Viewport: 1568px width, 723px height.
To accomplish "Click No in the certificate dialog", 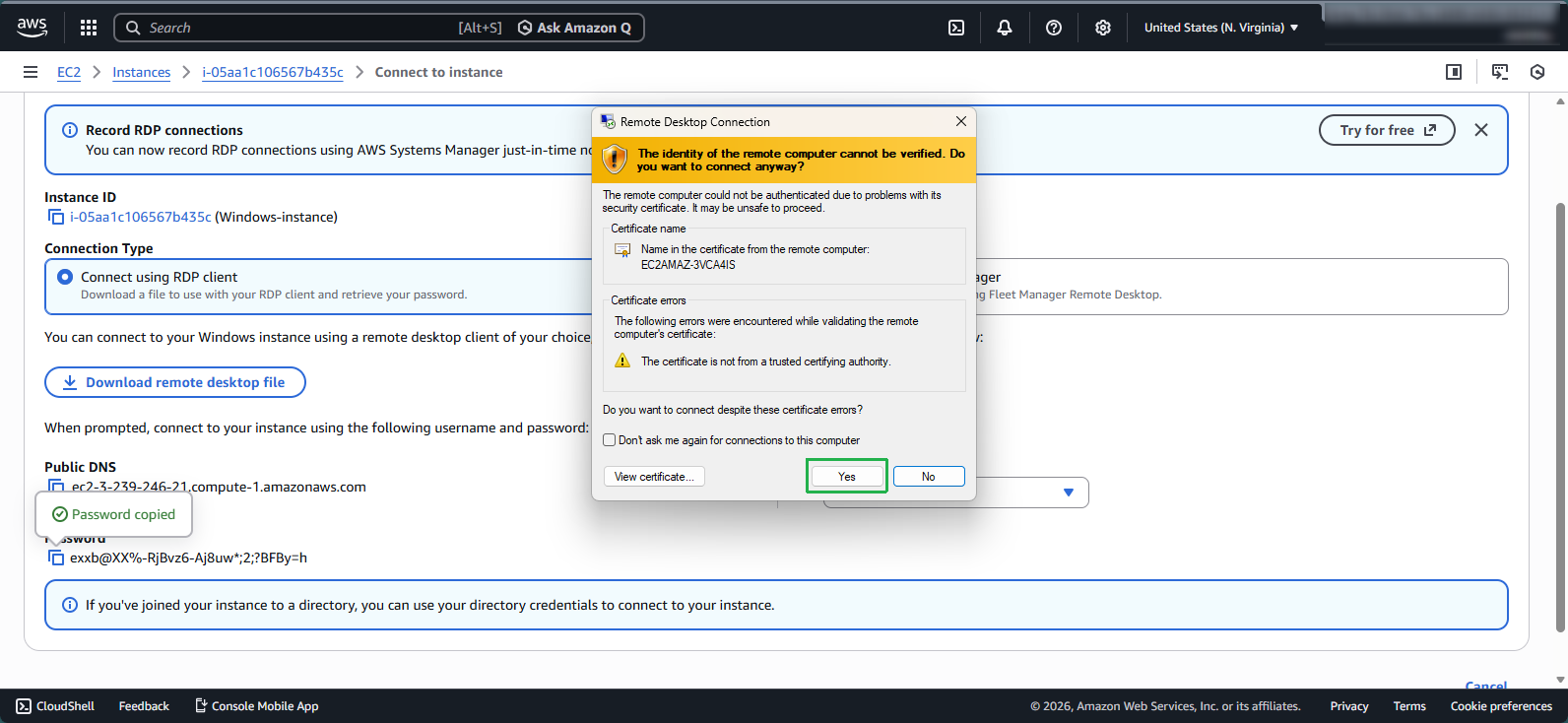I will [929, 476].
